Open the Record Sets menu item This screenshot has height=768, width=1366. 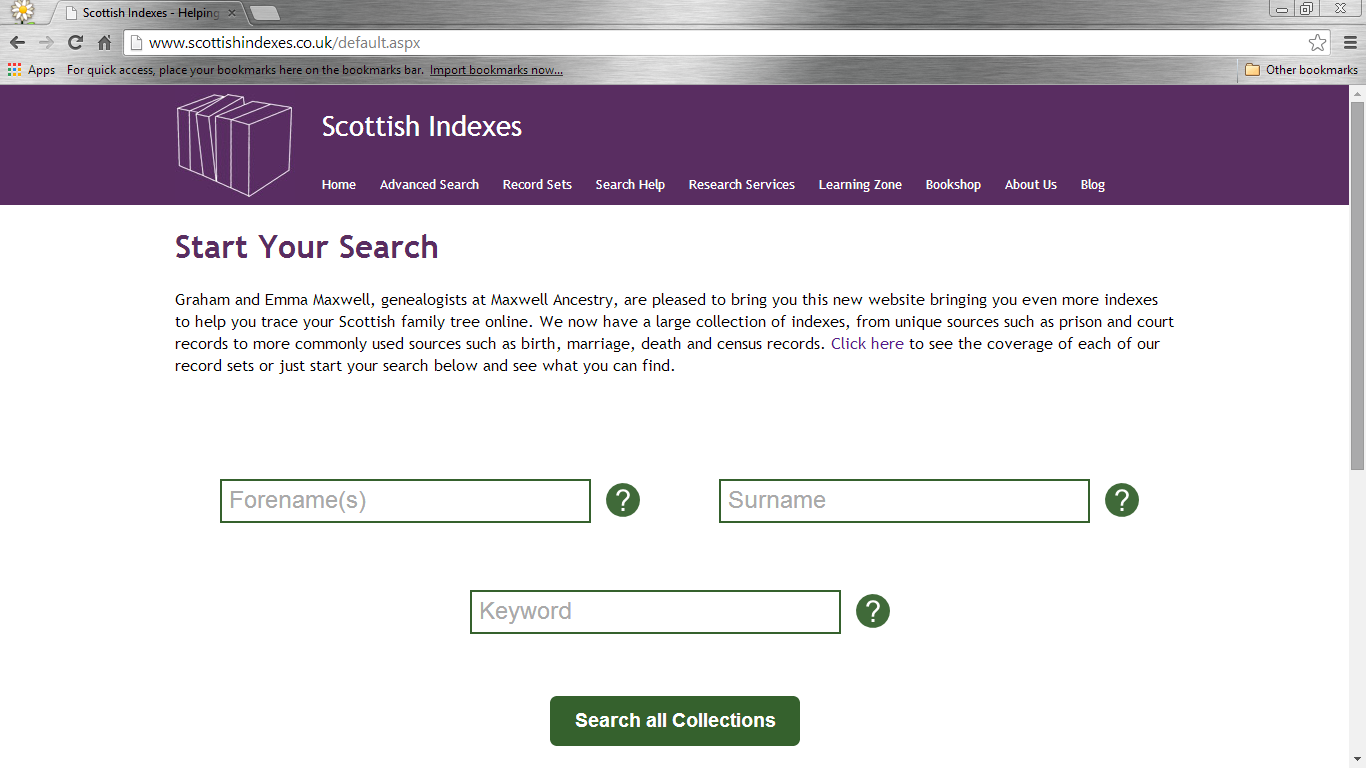pyautogui.click(x=537, y=185)
